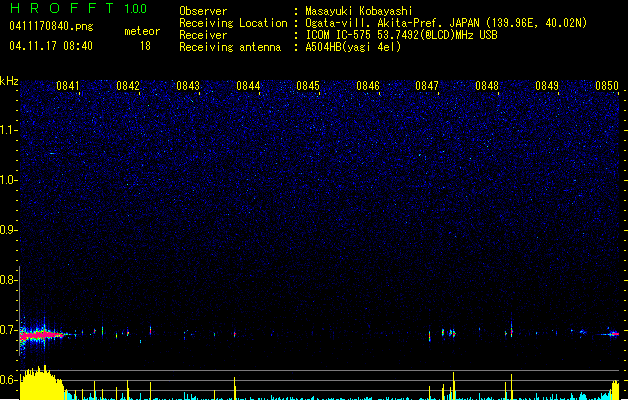
Task: Click the Observer label
Action: point(203,11)
